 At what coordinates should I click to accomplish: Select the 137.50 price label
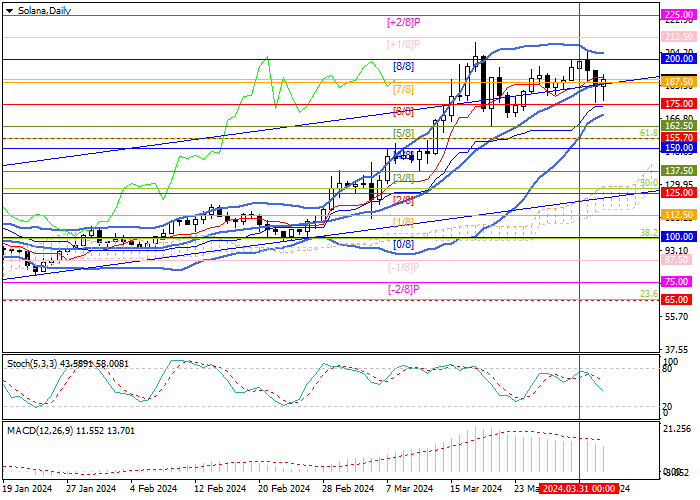678,171
